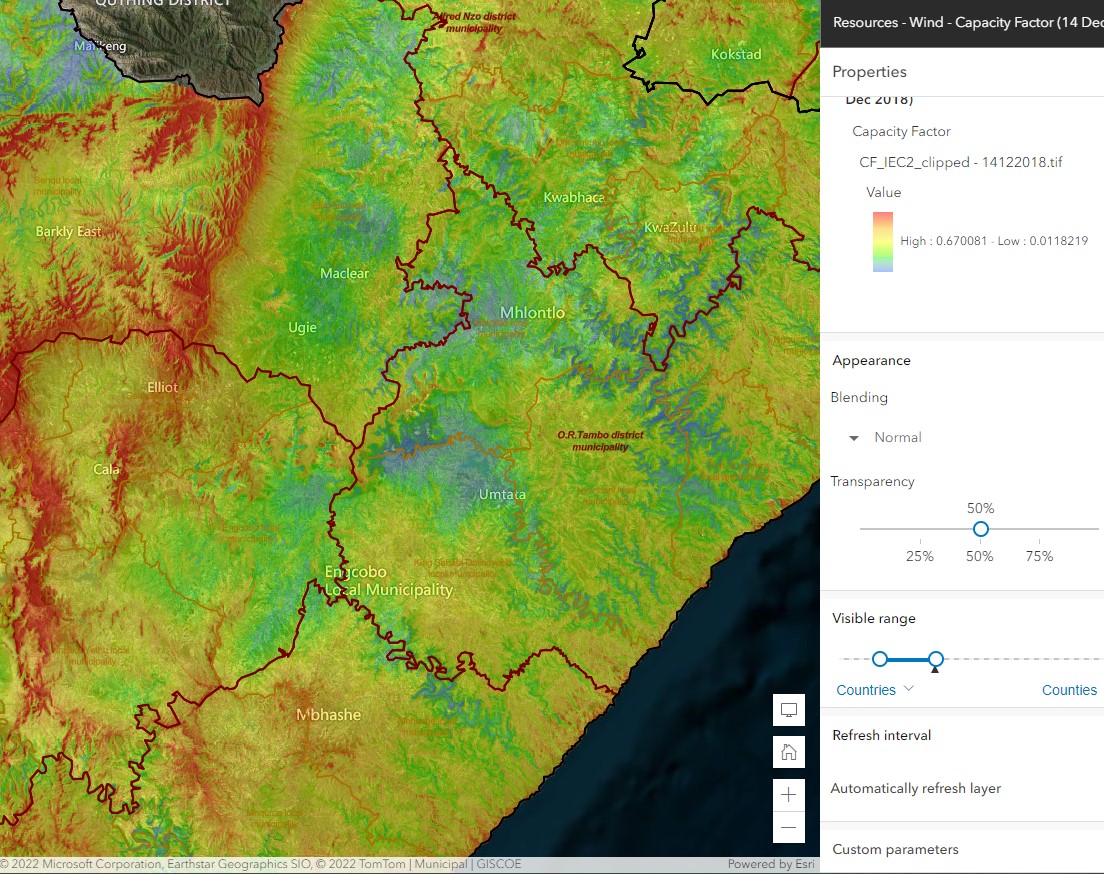
Task: Click the capacity factor legend color ramp
Action: click(x=882, y=240)
